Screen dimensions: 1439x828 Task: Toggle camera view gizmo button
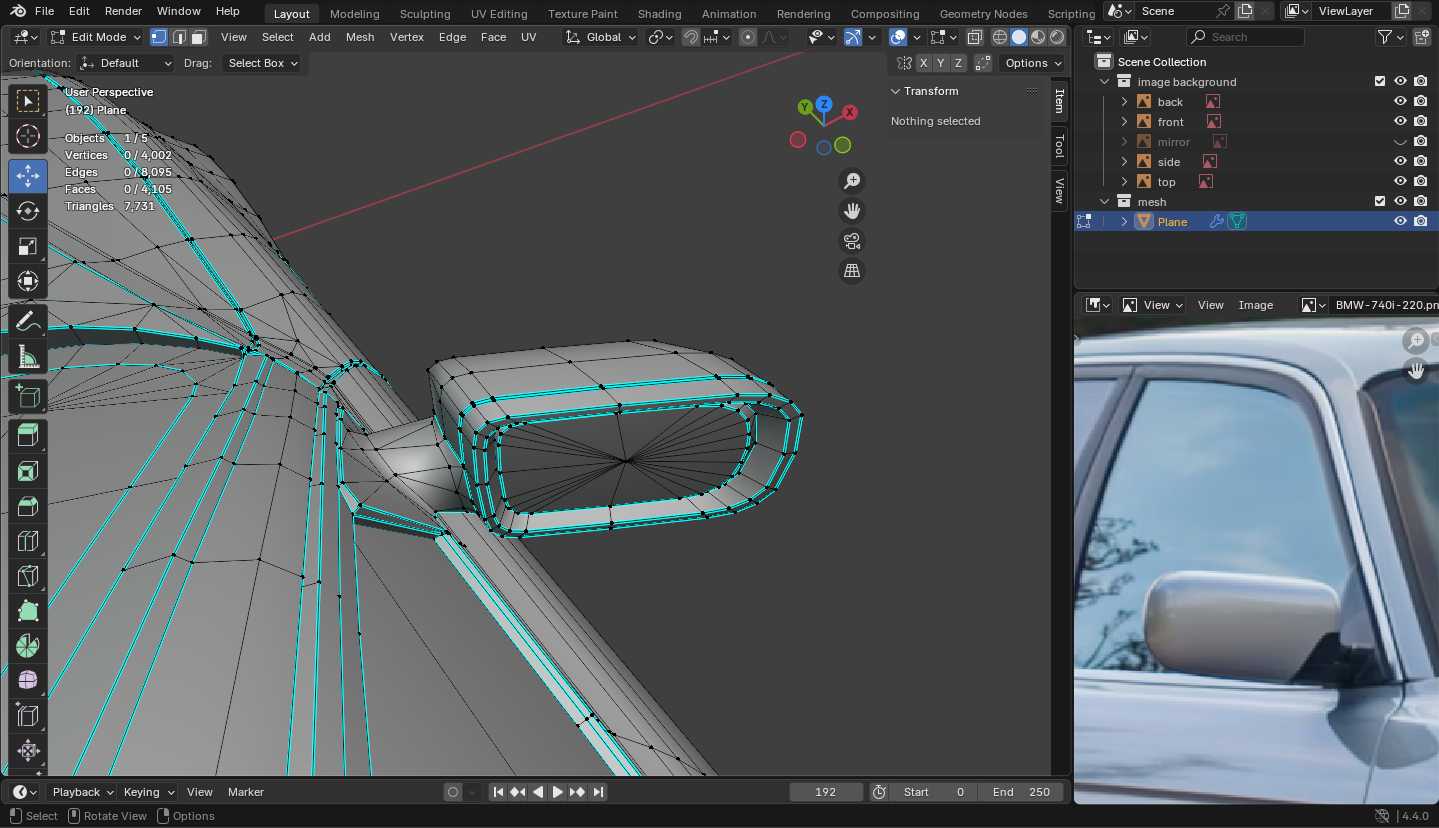click(852, 241)
